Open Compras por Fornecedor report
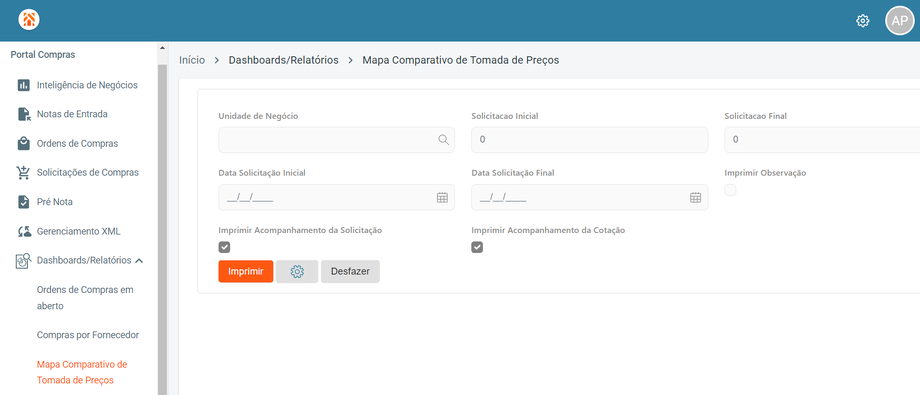The image size is (920, 395). click(x=88, y=335)
